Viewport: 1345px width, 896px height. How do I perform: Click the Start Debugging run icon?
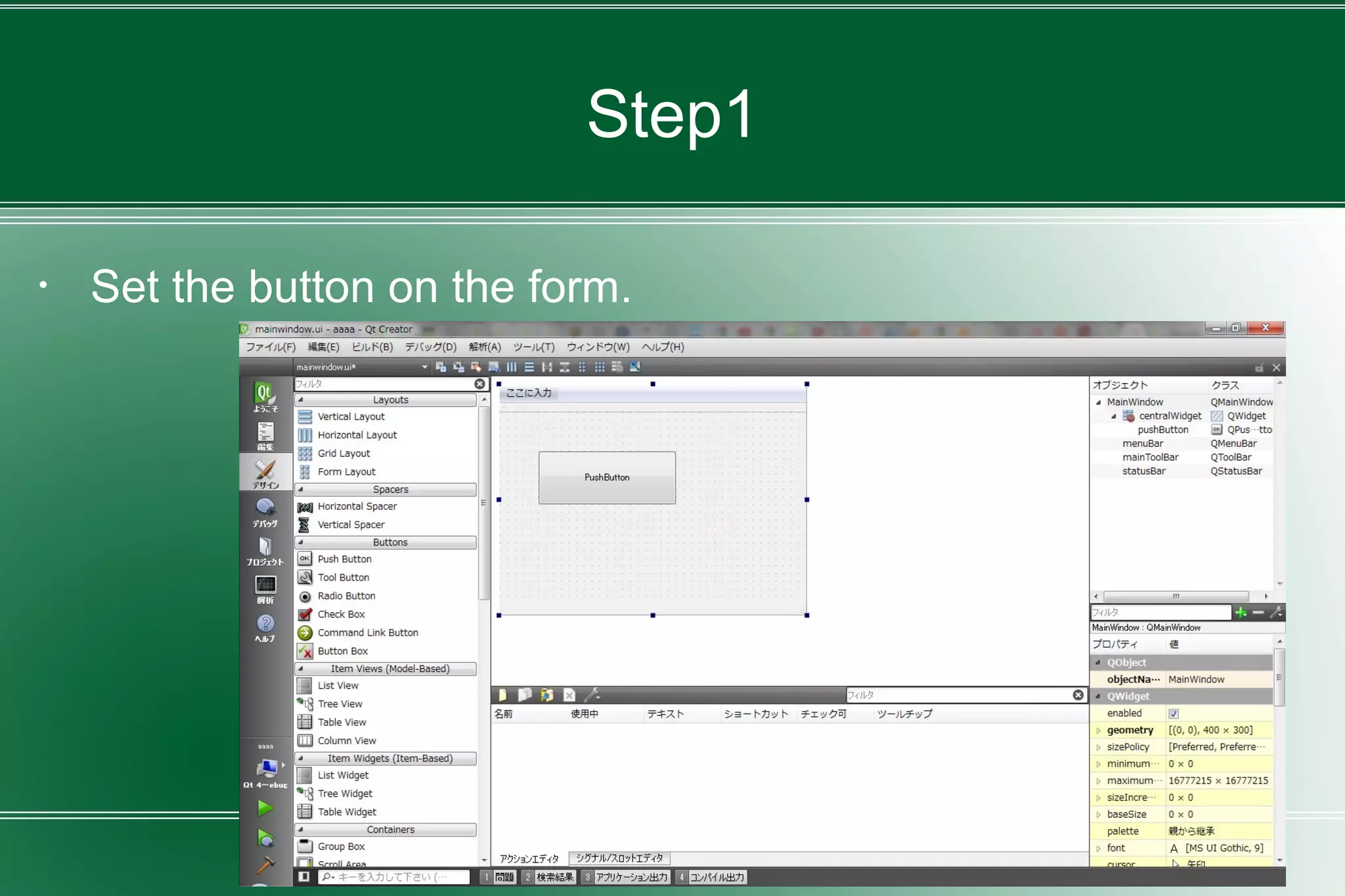click(x=265, y=838)
